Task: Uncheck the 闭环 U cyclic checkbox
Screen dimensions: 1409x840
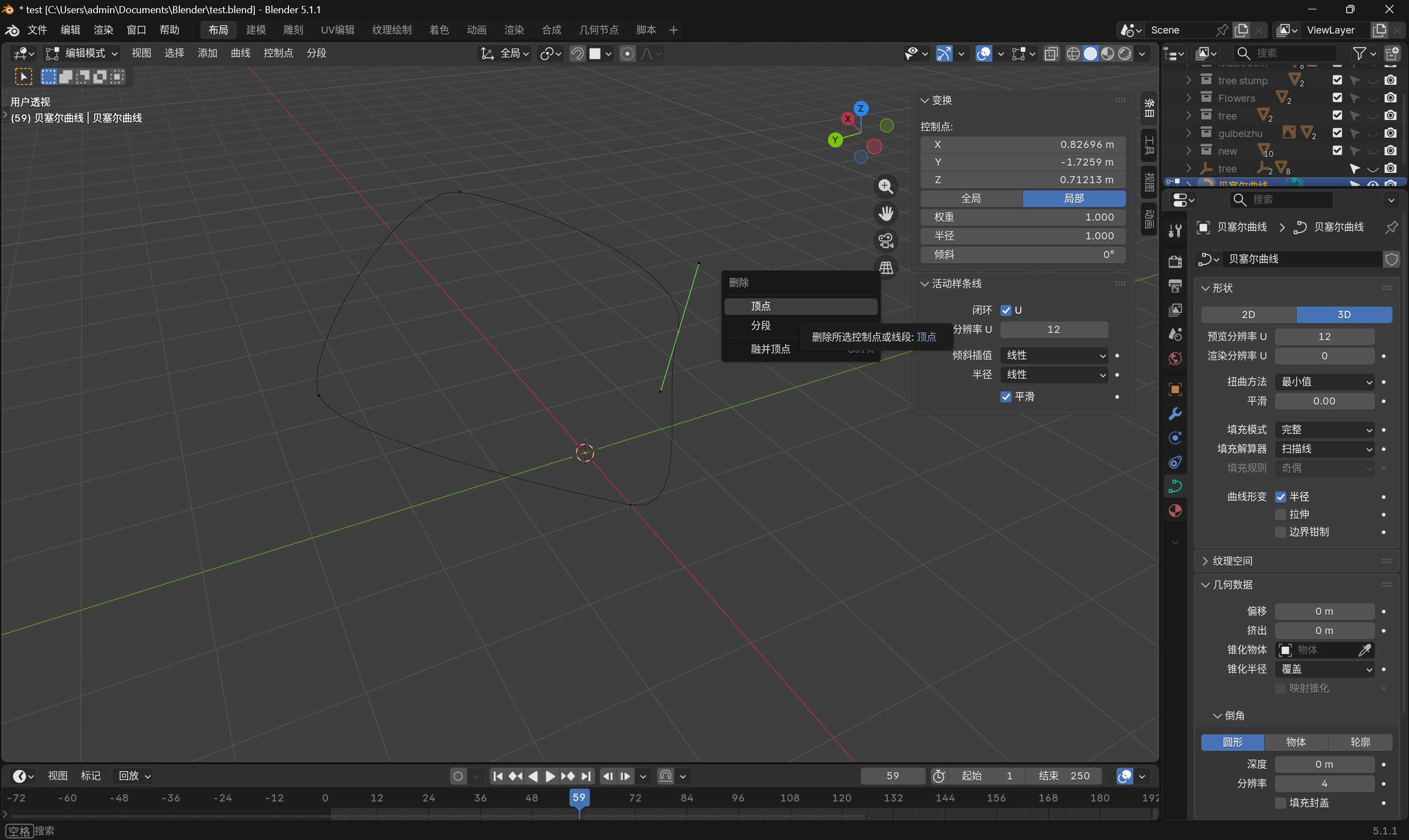Action: point(1006,310)
